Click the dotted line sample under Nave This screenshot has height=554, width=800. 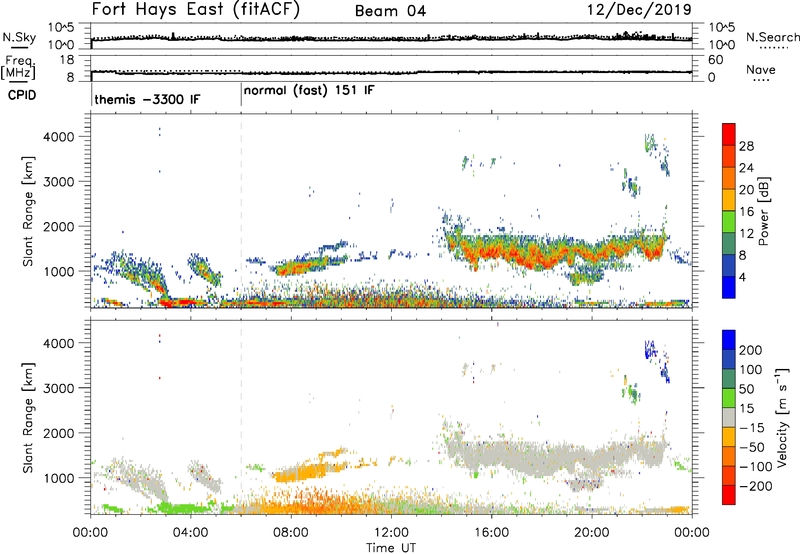tap(761, 80)
